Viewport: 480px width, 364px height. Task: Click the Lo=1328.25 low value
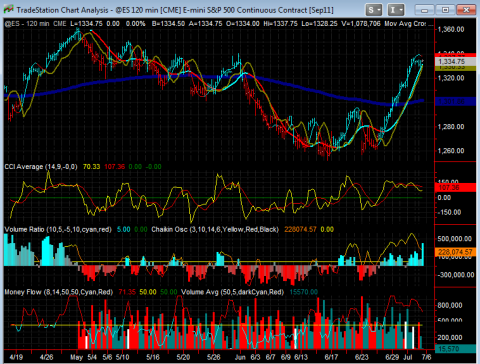(319, 24)
